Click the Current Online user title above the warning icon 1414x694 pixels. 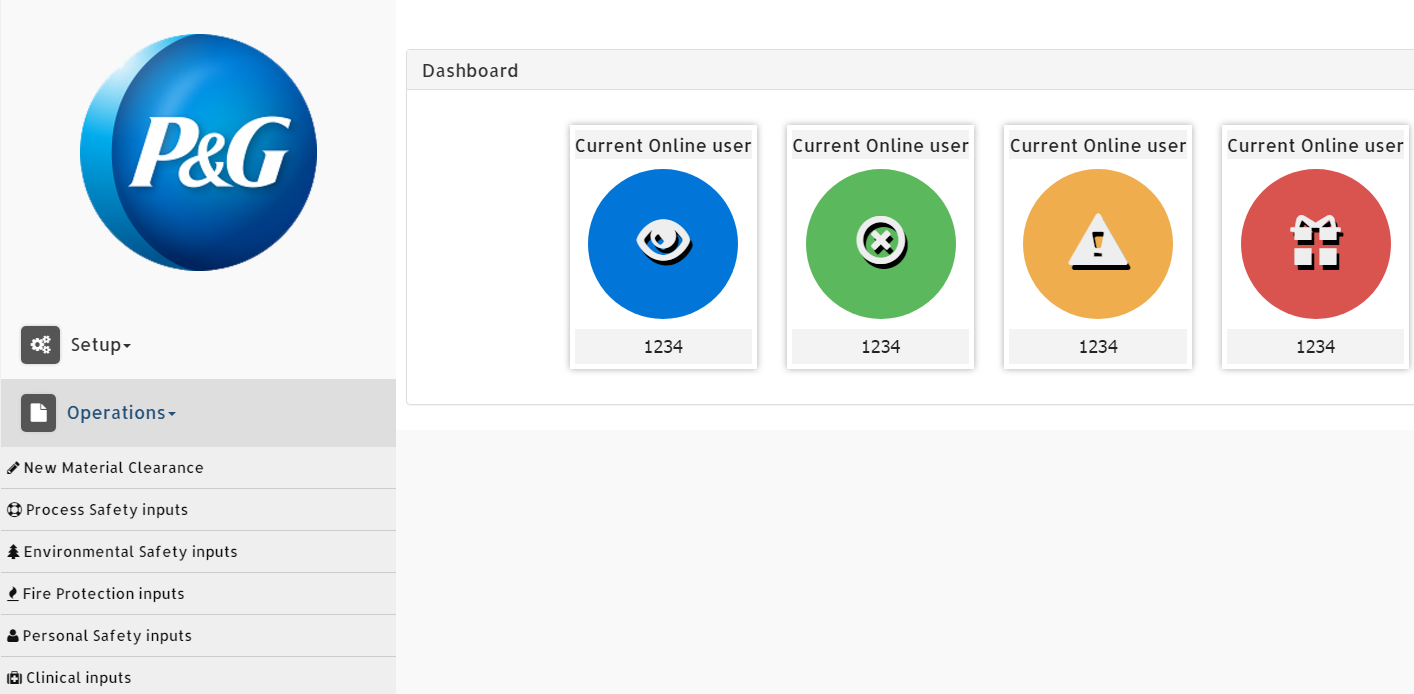coord(1098,145)
